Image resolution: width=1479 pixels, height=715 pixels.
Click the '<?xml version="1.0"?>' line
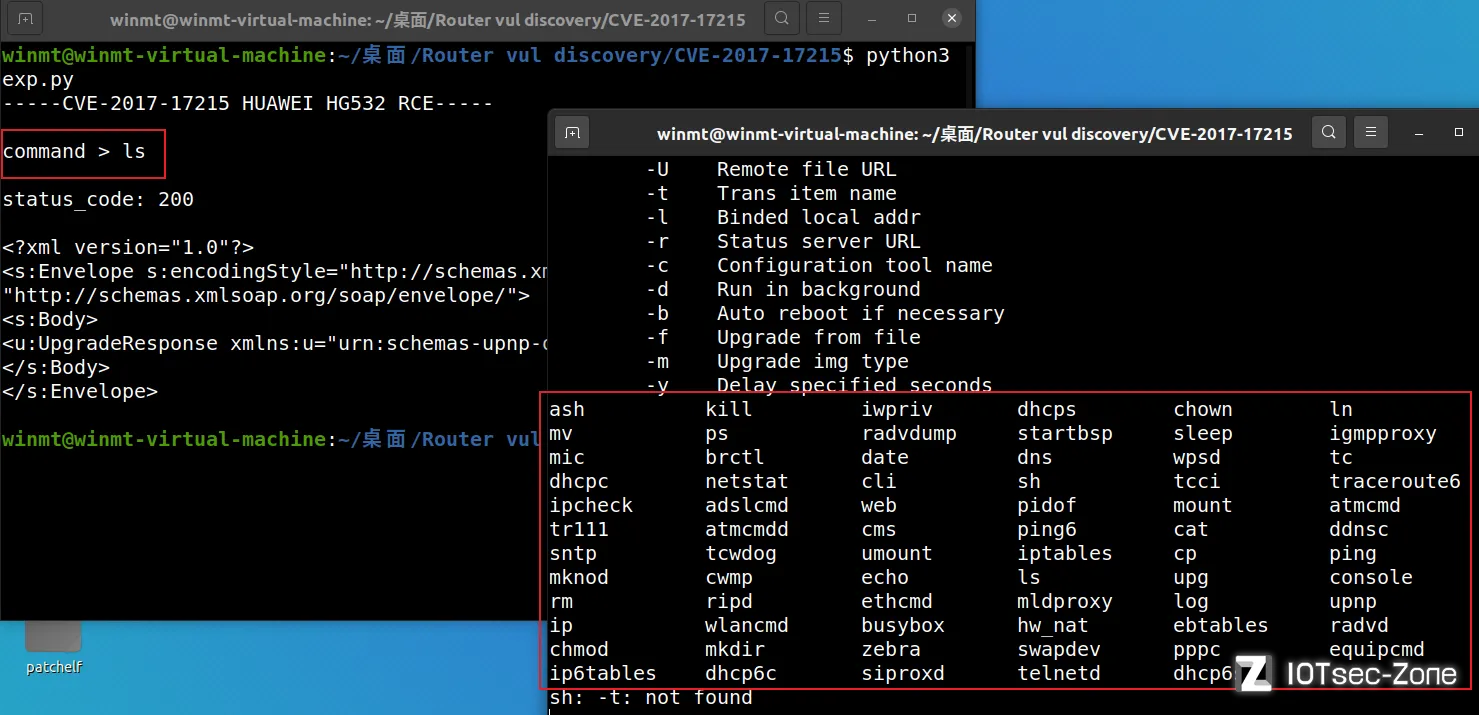pos(128,248)
